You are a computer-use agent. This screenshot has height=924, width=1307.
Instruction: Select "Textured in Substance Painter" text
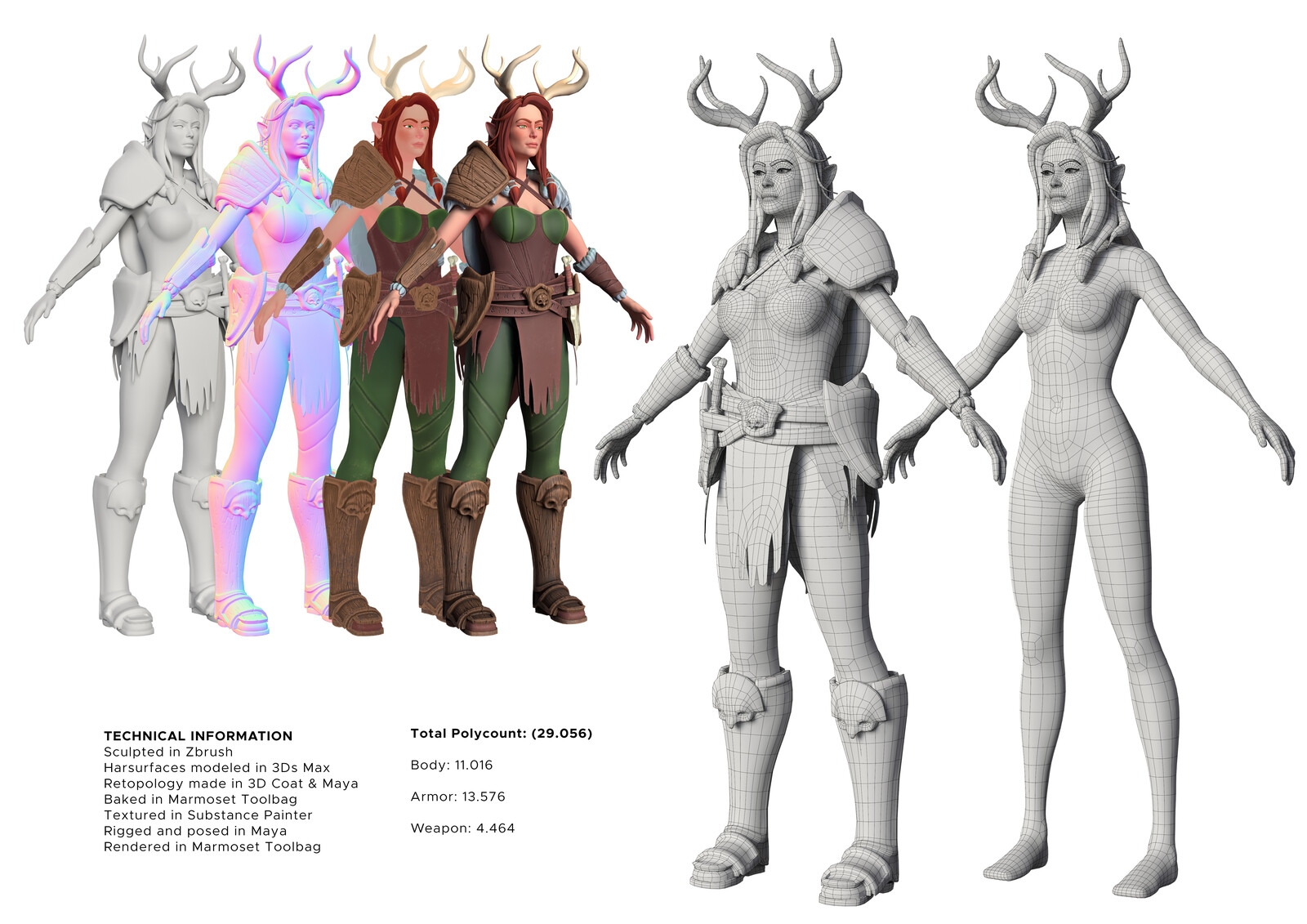pos(207,815)
